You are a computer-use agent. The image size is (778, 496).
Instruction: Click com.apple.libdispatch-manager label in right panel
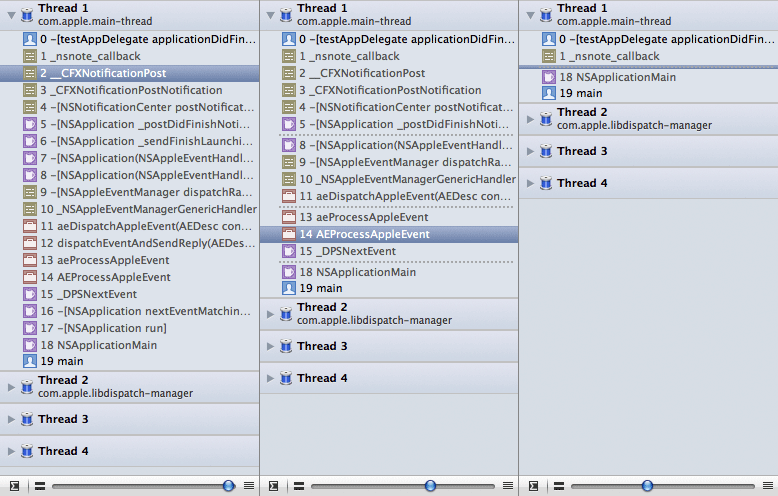click(634, 125)
